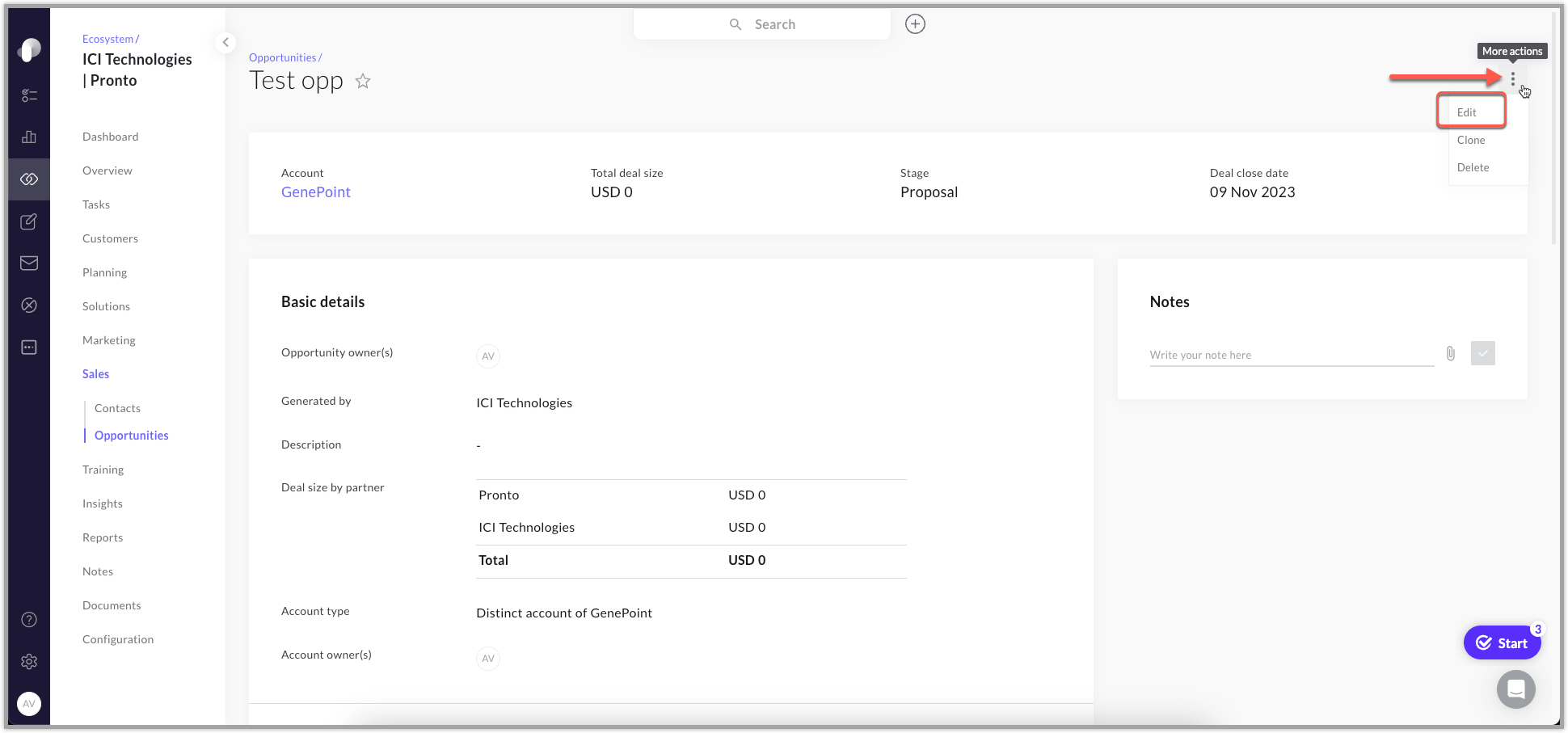Open the mail envelope icon in left rail
Image resolution: width=1568 pixels, height=733 pixels.
(29, 263)
